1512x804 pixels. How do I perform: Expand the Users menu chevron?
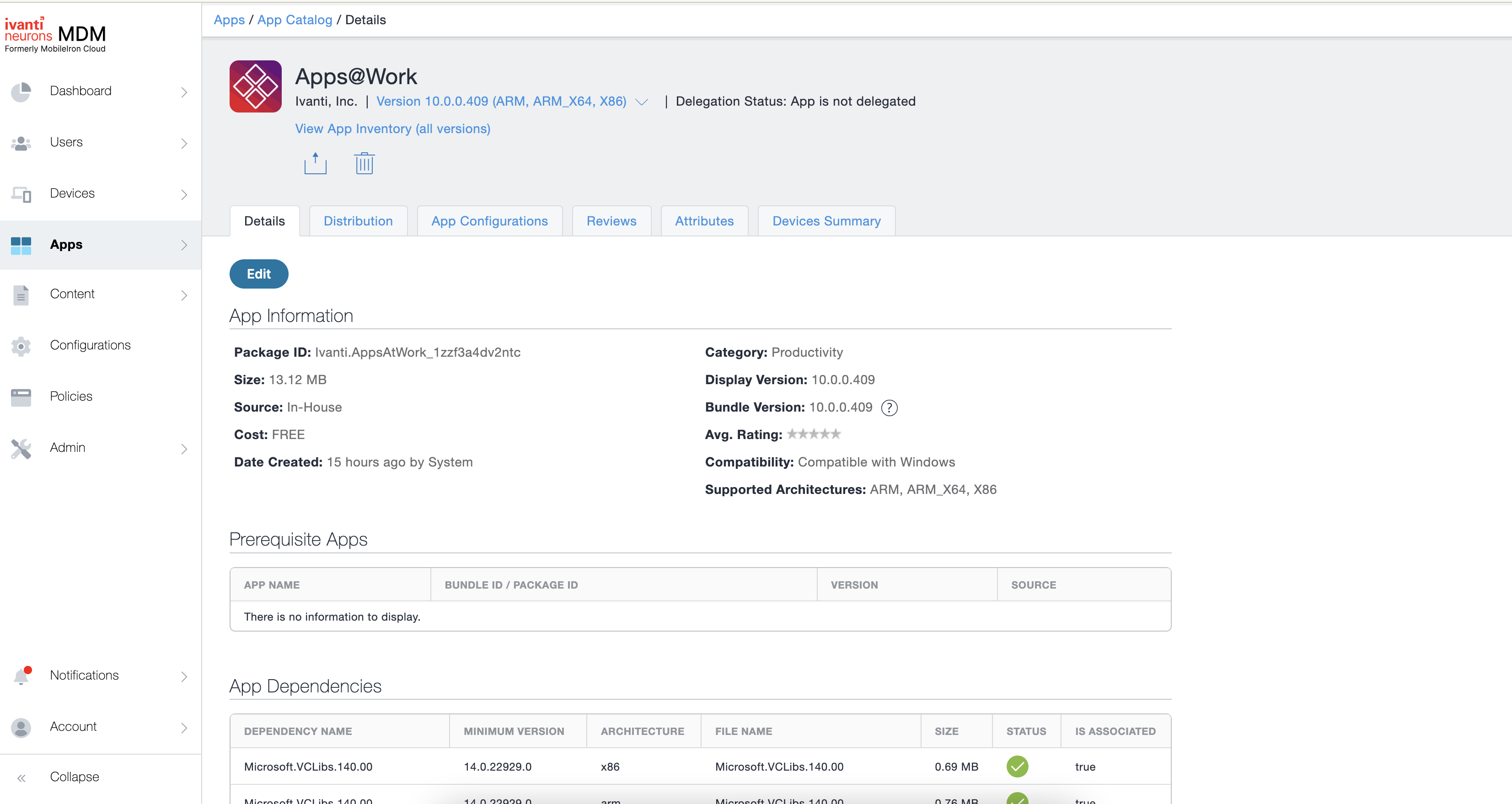pyautogui.click(x=184, y=143)
